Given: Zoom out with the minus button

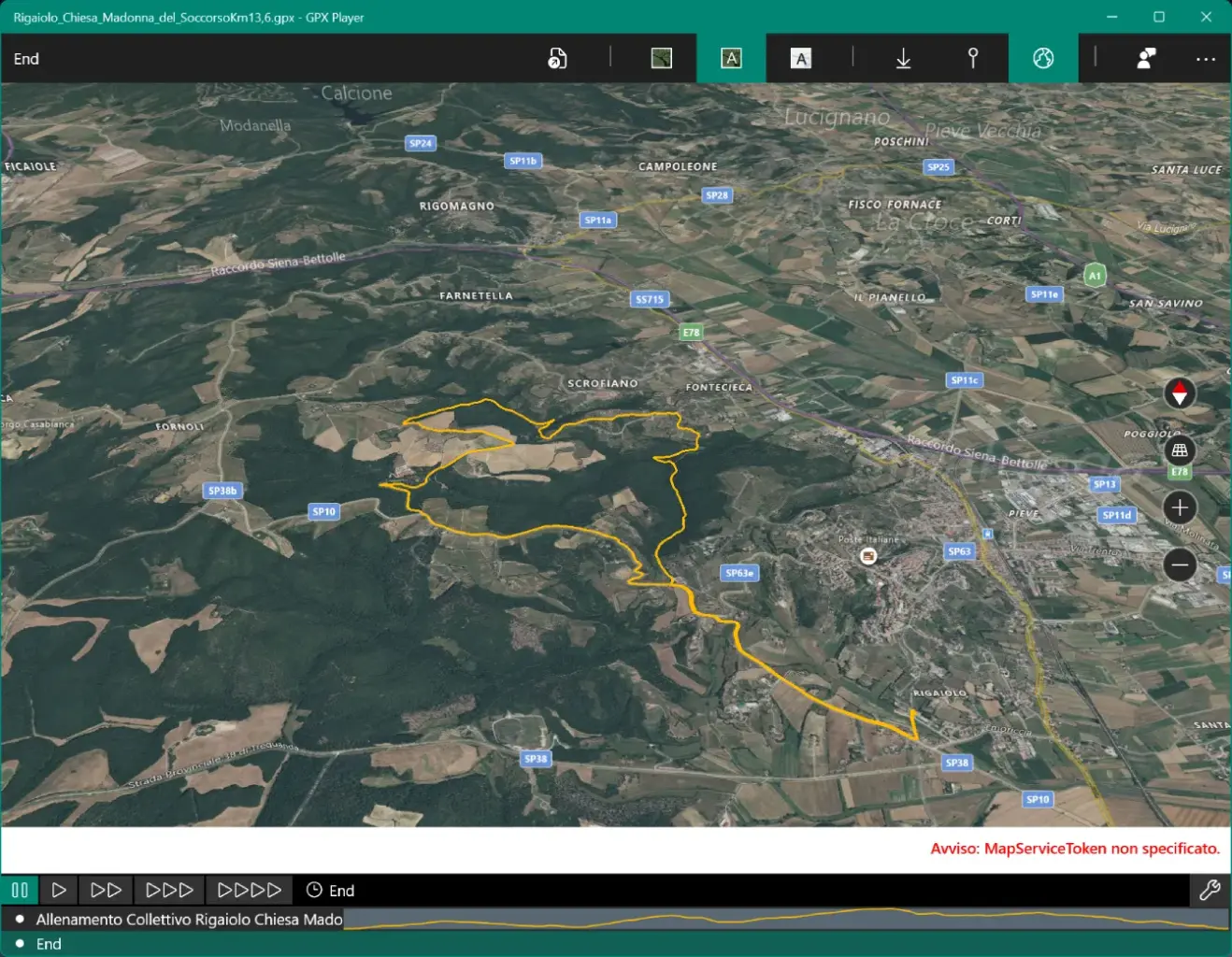Looking at the screenshot, I should 1180,564.
